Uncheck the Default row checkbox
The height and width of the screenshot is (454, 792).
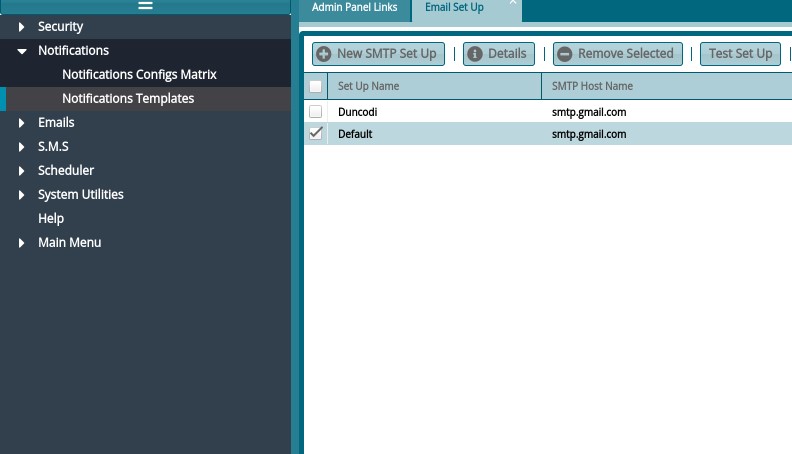click(x=316, y=133)
